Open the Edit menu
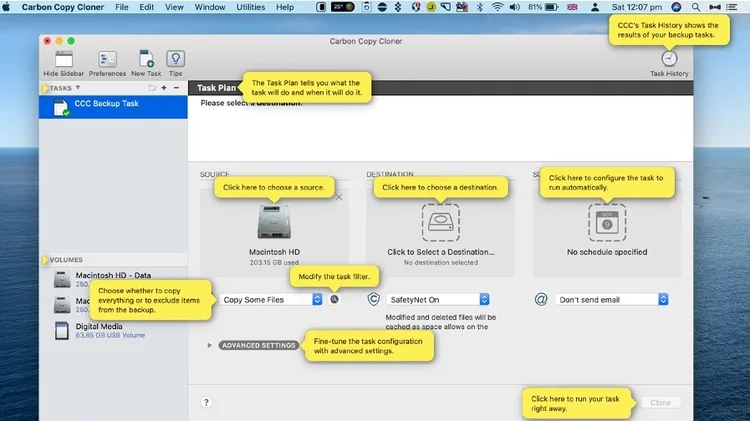This screenshot has width=750, height=421. click(146, 7)
